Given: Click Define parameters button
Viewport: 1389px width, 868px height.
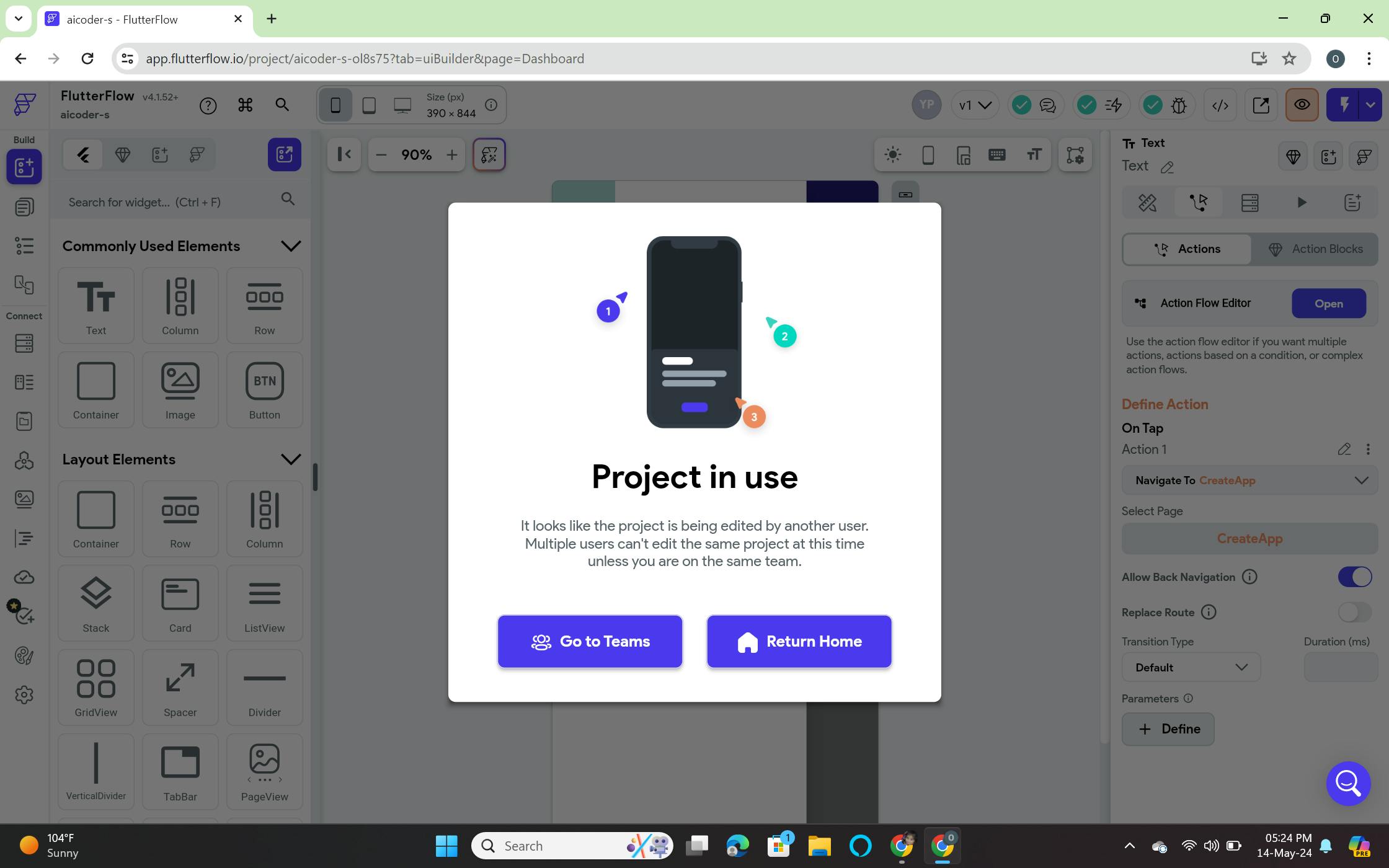Looking at the screenshot, I should coord(1168,729).
